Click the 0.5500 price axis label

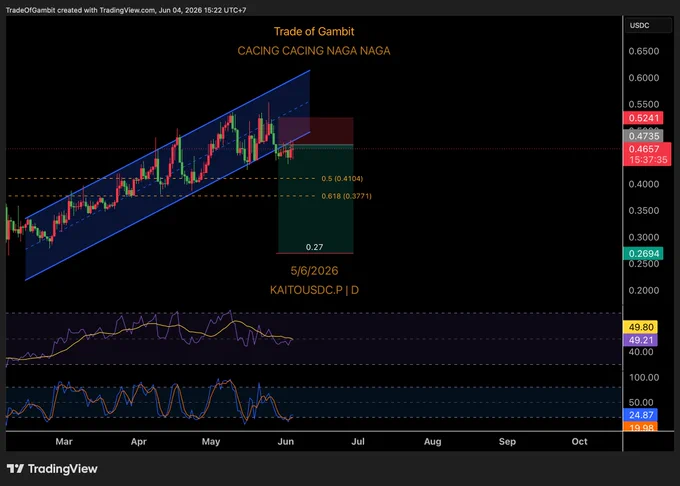tap(644, 104)
